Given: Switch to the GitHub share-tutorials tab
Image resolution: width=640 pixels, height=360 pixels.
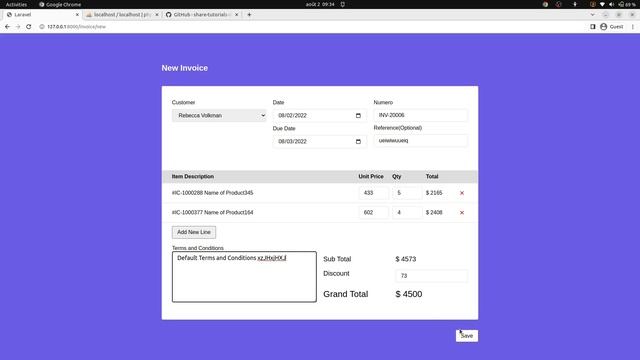Looking at the screenshot, I should tap(202, 15).
